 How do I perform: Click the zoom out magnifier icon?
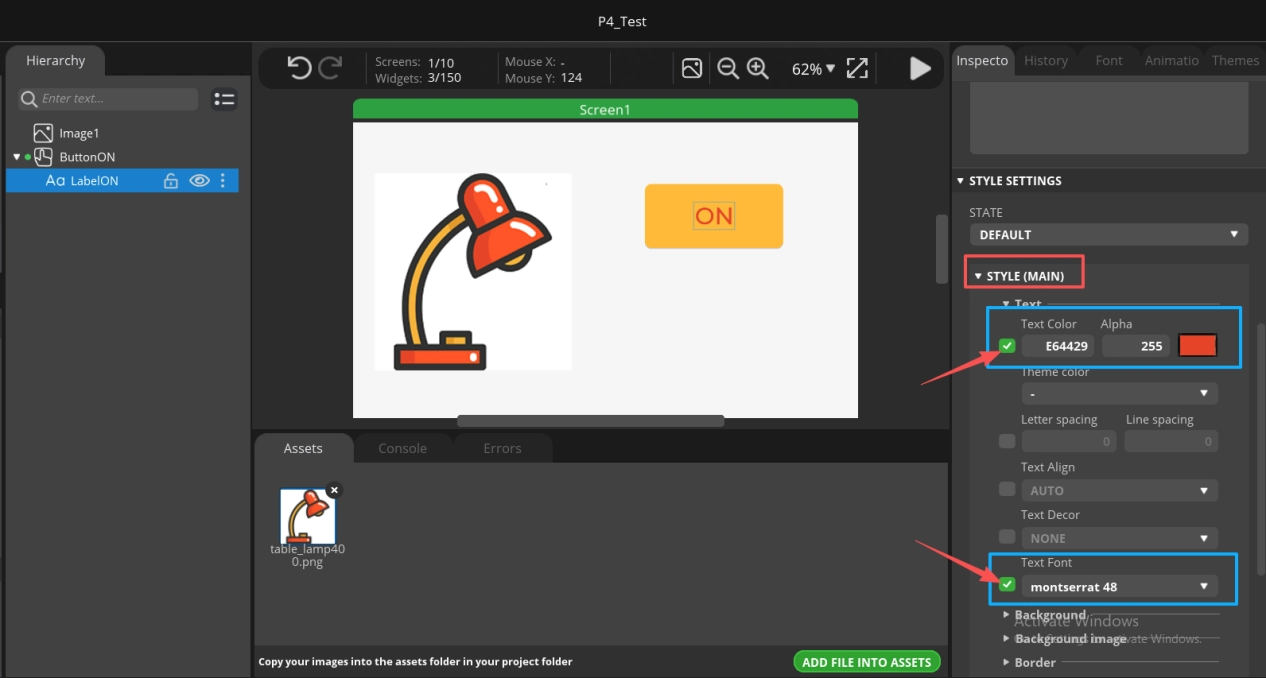pyautogui.click(x=728, y=68)
